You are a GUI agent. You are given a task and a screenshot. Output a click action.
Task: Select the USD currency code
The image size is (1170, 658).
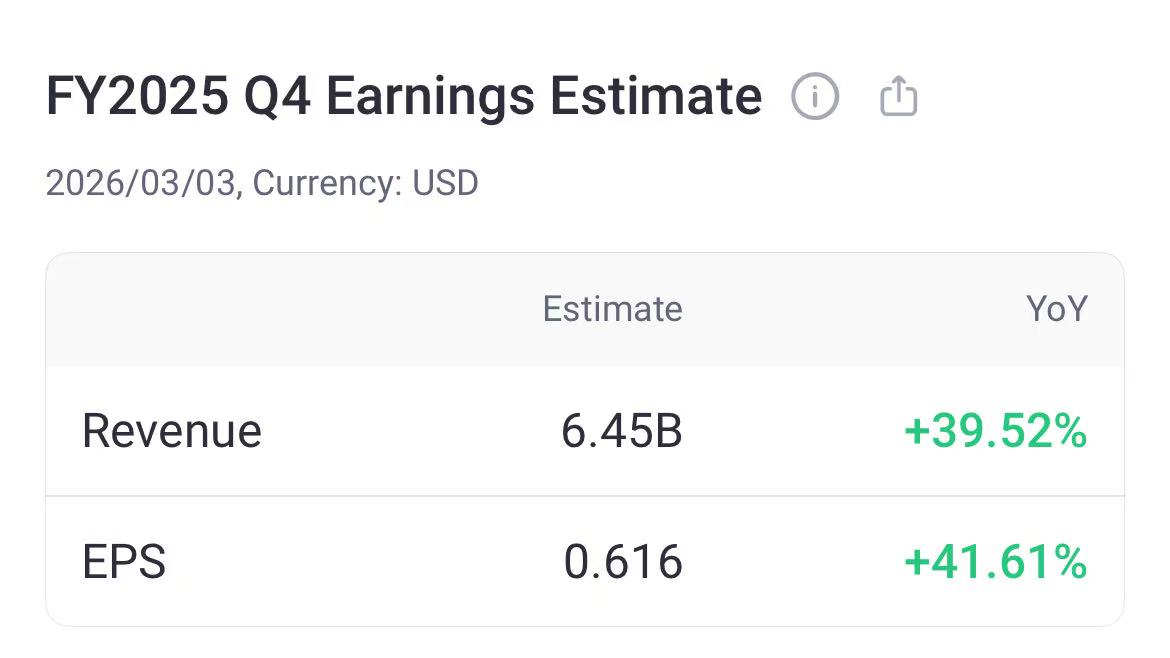coord(445,184)
